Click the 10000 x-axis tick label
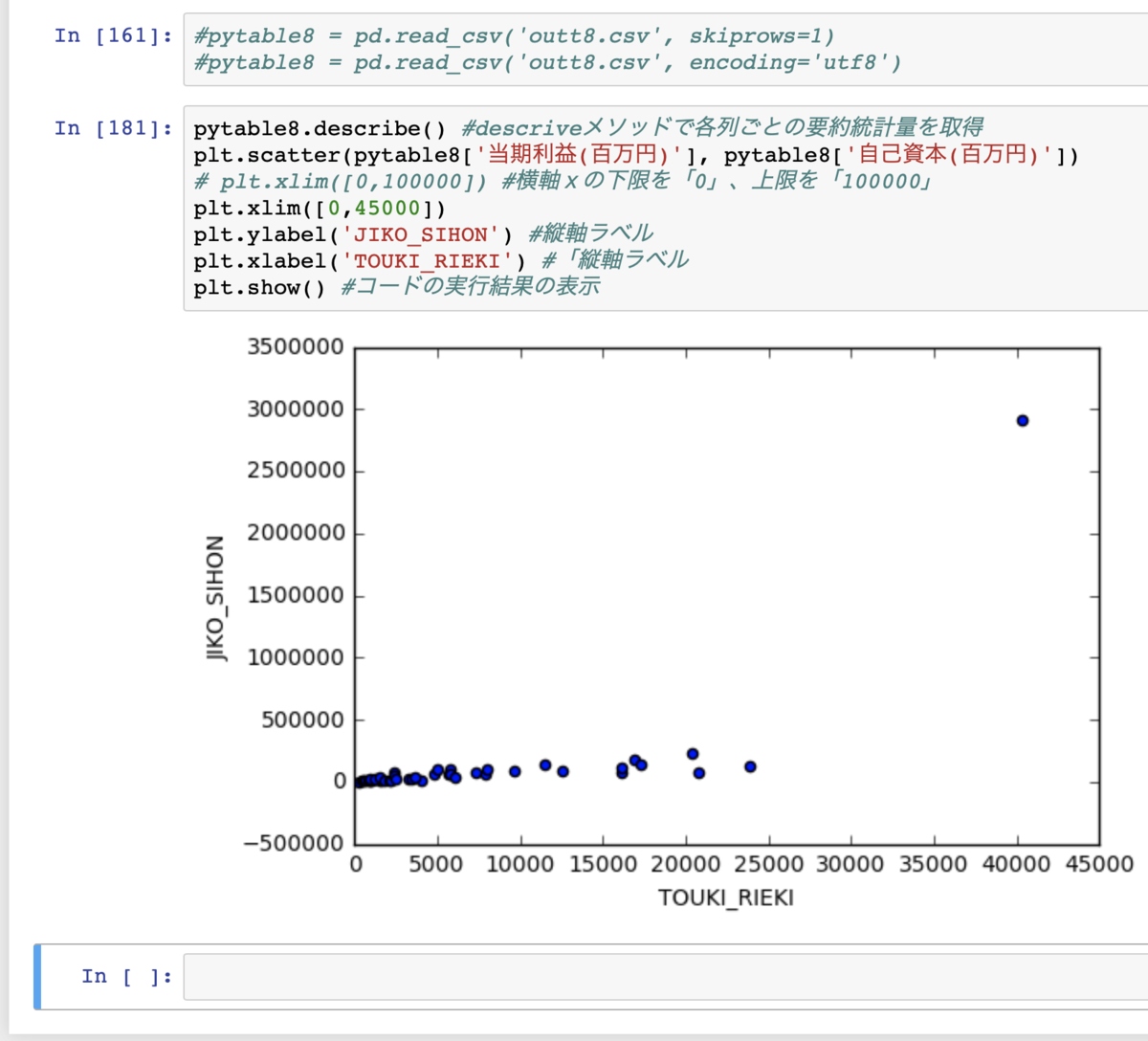The height and width of the screenshot is (1041, 1148). click(520, 865)
